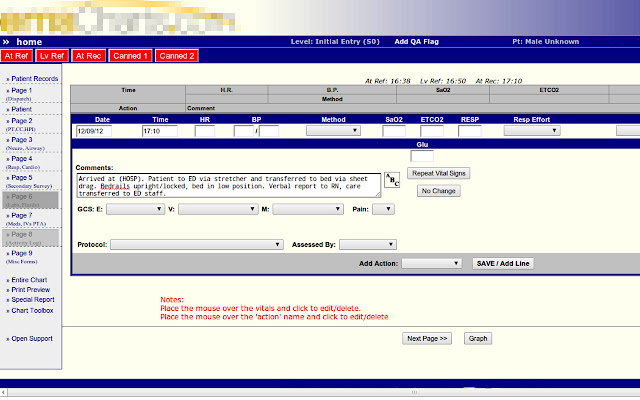Click Add QA Flag in header
Image resolution: width=640 pixels, height=400 pixels.
point(415,42)
